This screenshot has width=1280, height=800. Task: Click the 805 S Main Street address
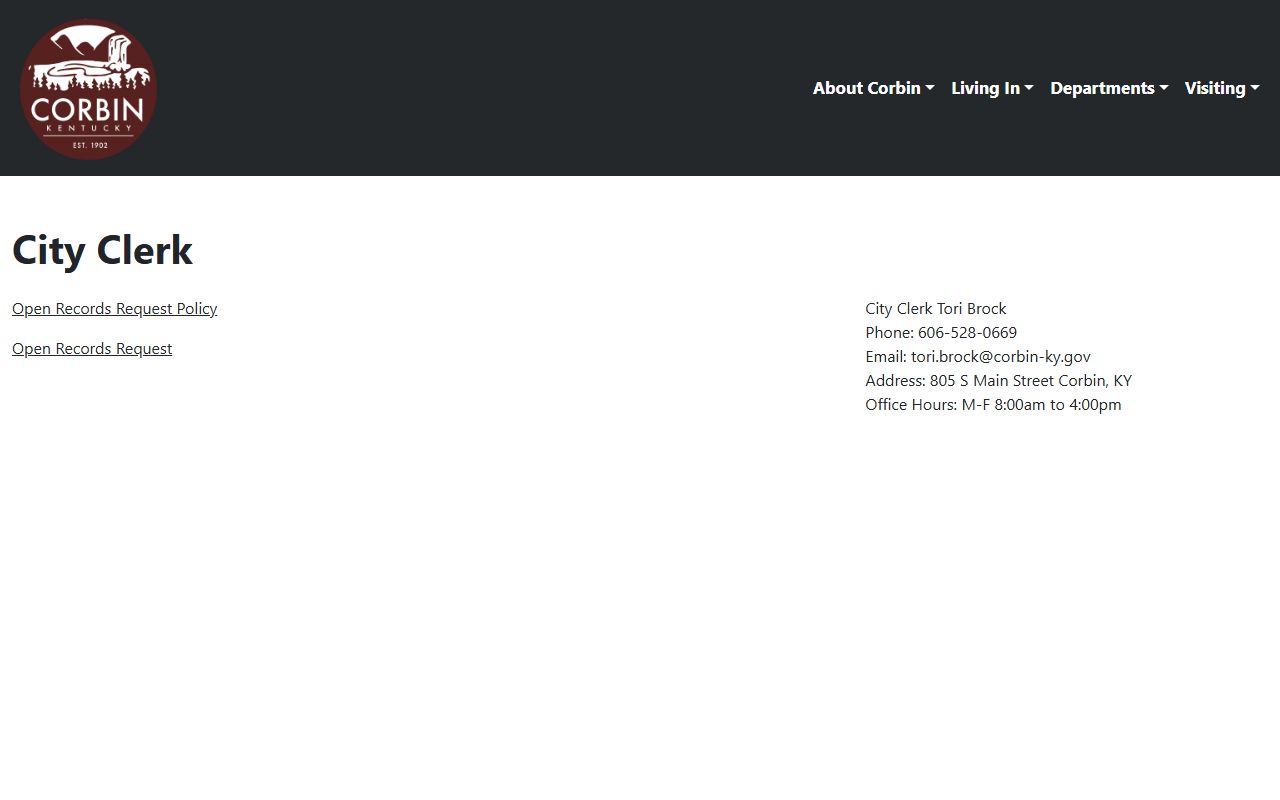[x=1030, y=381]
